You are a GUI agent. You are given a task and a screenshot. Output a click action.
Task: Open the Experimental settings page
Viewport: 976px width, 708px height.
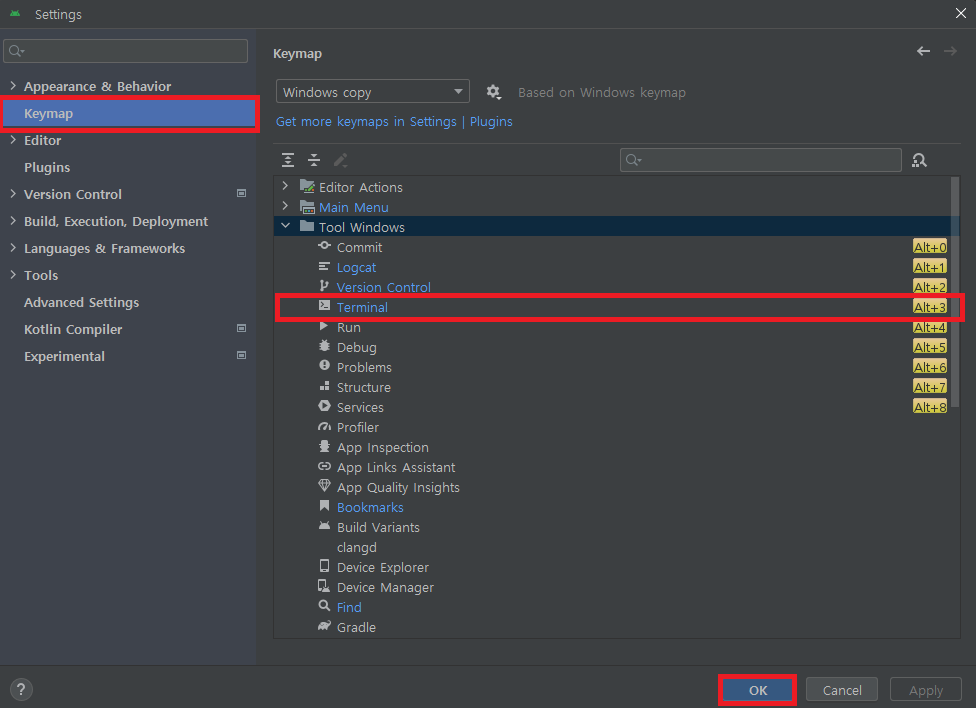pos(64,356)
